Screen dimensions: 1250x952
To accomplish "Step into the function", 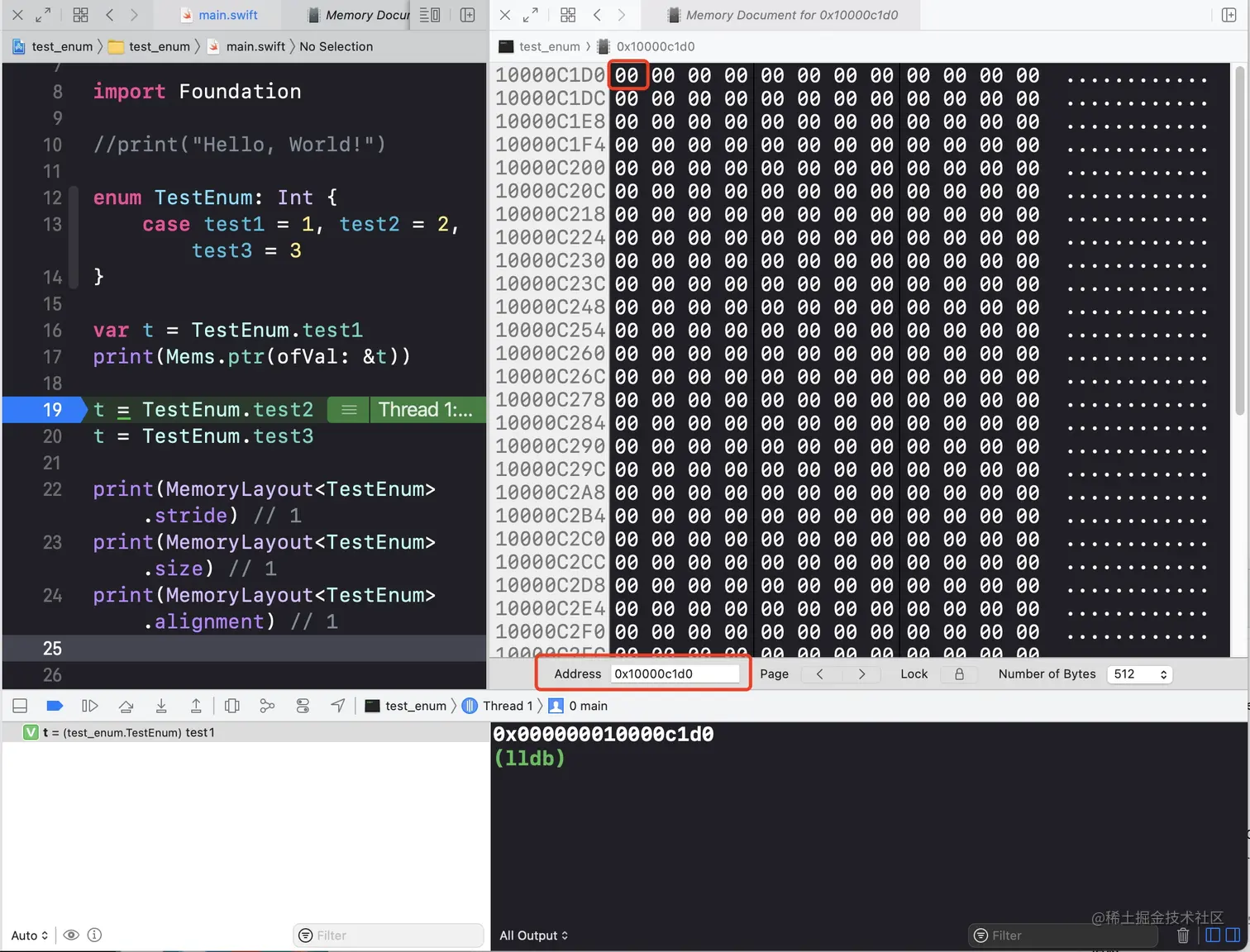I will click(x=161, y=706).
